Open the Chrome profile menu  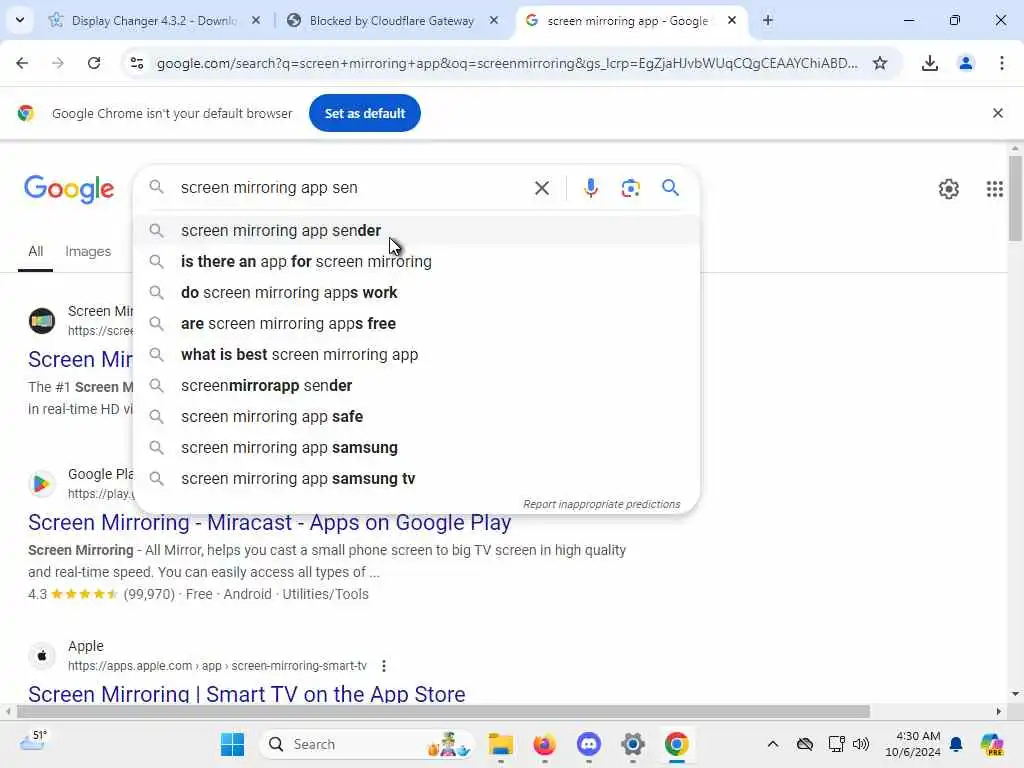966,63
